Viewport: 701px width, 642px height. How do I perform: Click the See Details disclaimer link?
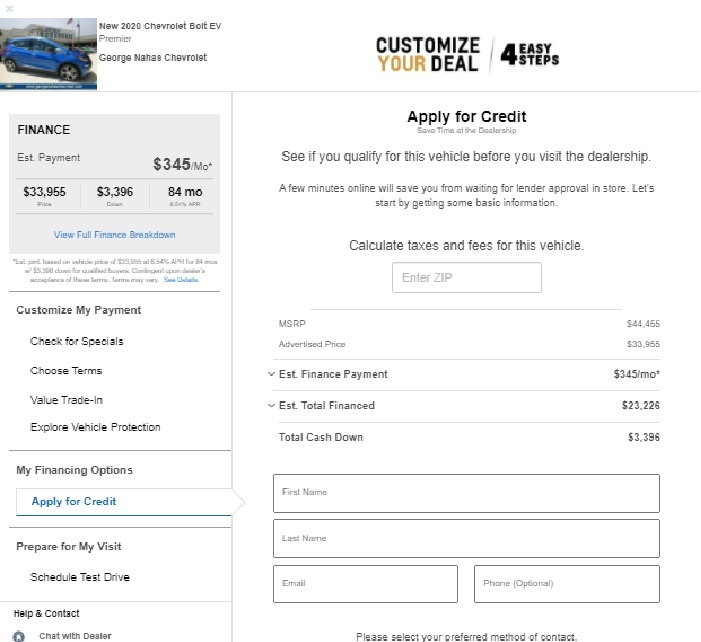(181, 280)
